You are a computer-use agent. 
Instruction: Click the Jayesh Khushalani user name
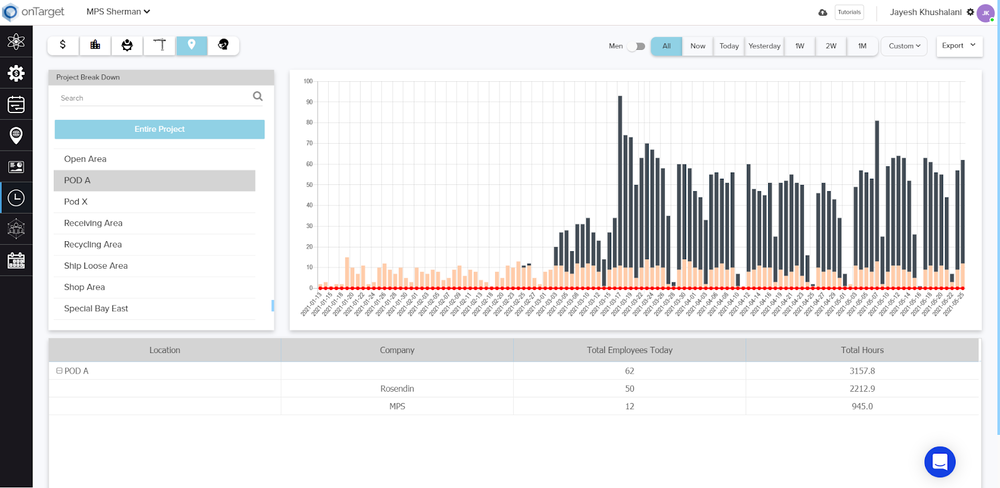927,12
